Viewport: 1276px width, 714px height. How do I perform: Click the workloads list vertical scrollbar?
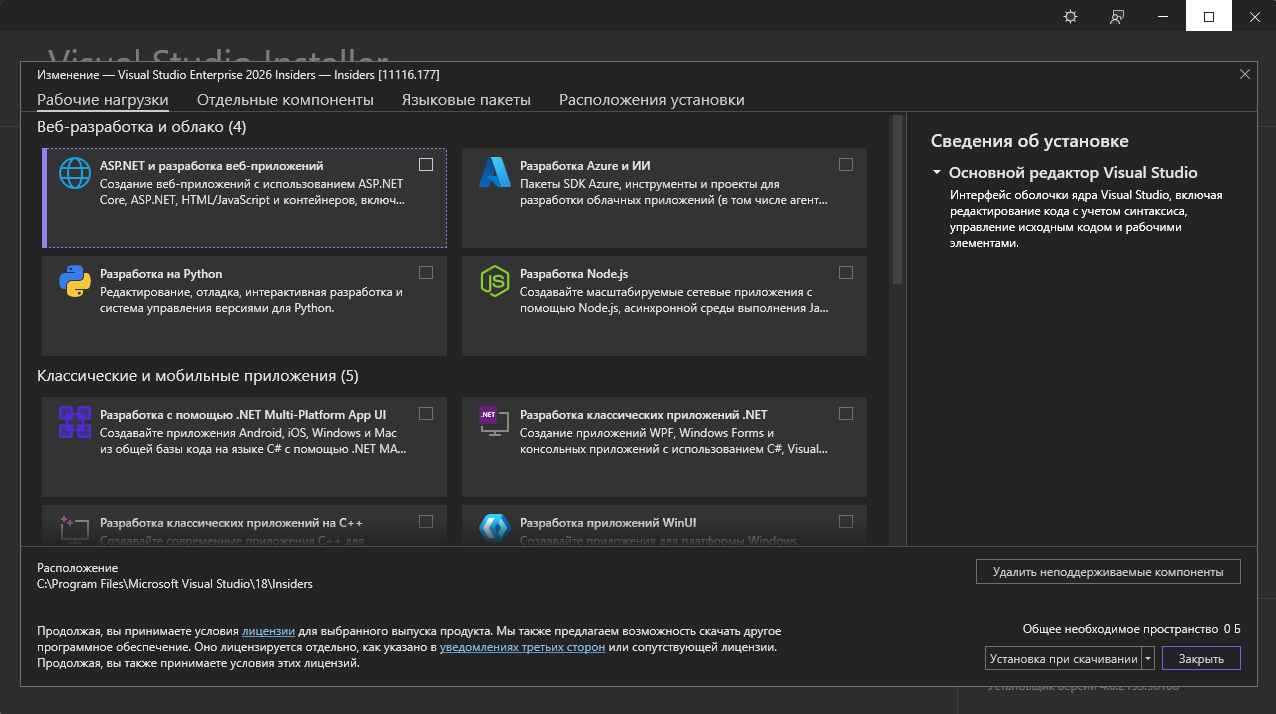(x=897, y=200)
